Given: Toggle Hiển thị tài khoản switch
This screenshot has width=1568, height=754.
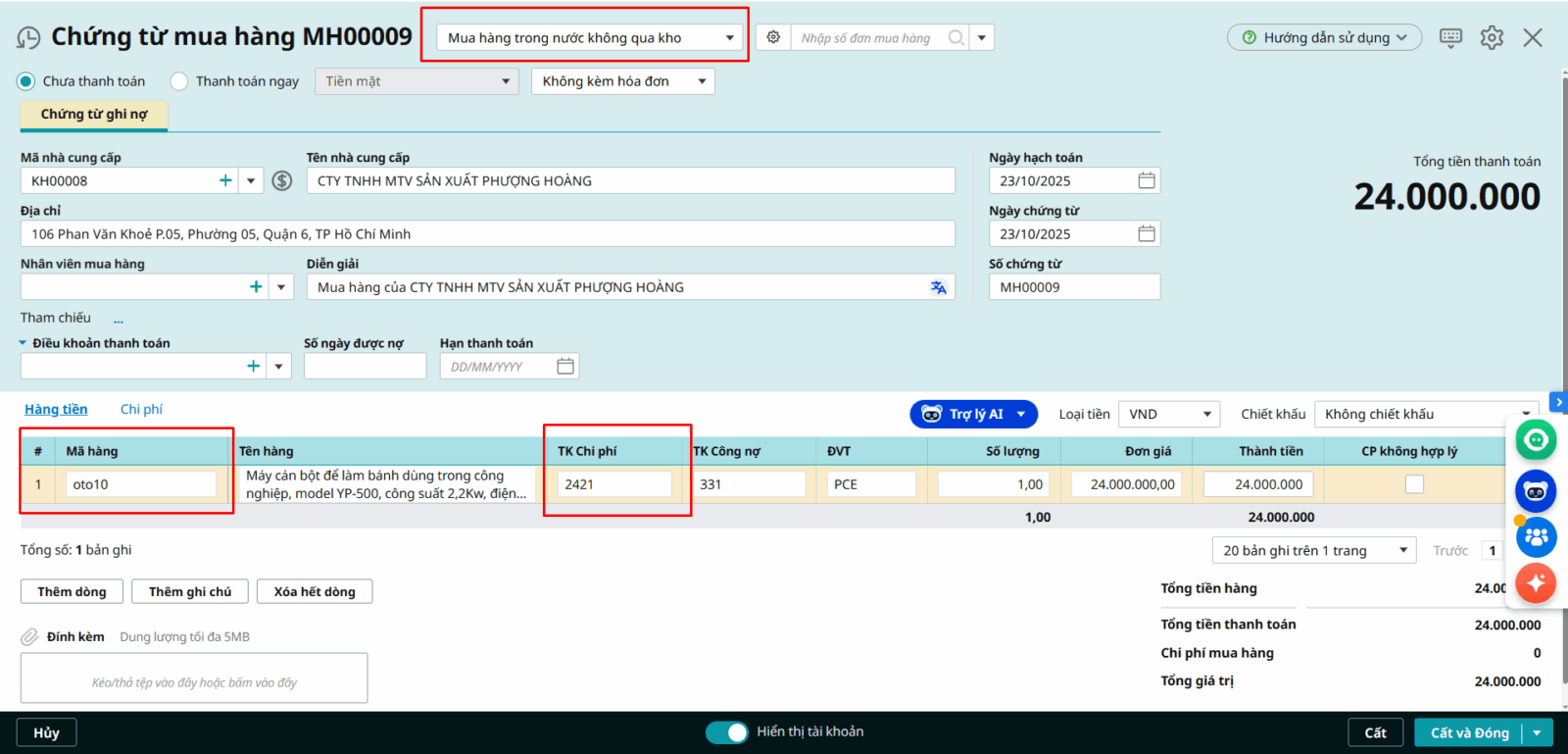Looking at the screenshot, I should 726,732.
